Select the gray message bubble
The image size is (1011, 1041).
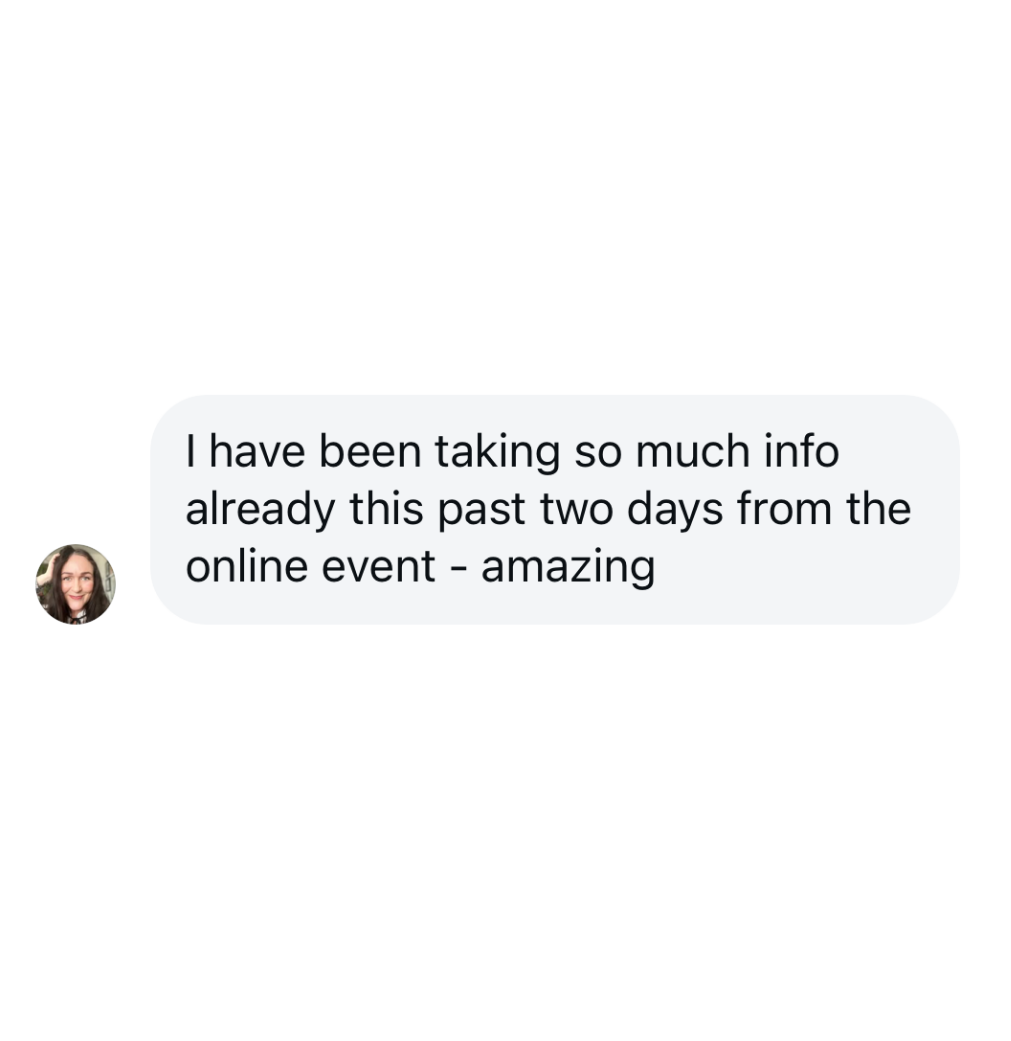coord(555,509)
